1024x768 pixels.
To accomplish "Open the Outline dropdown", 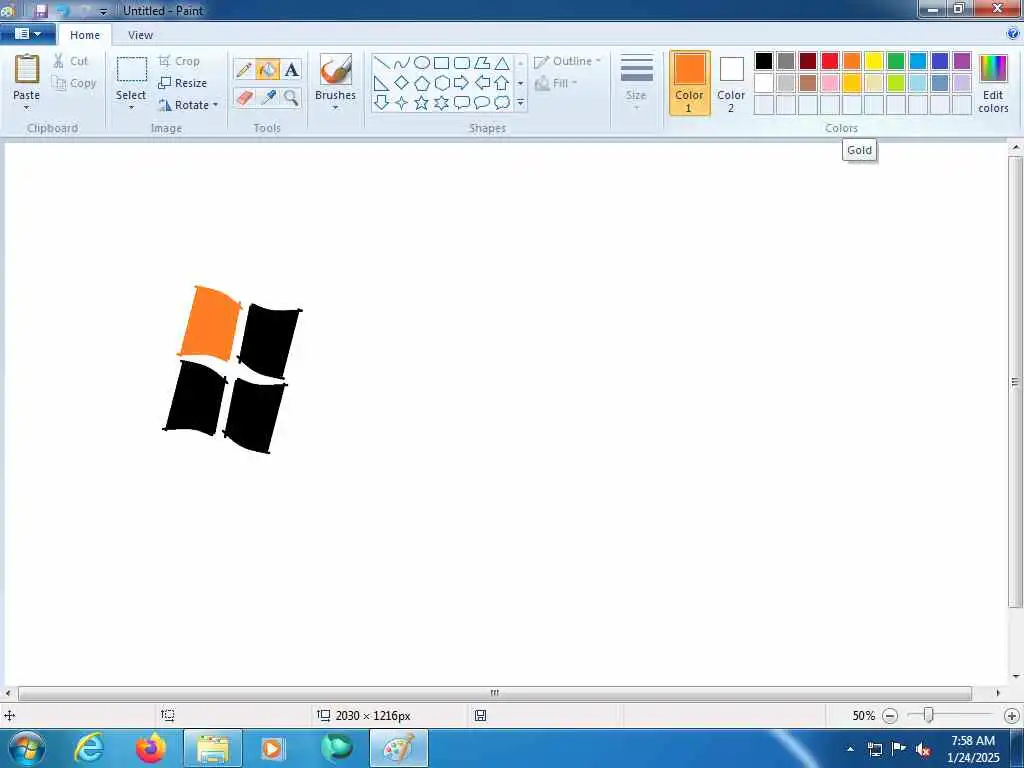I will click(x=567, y=61).
